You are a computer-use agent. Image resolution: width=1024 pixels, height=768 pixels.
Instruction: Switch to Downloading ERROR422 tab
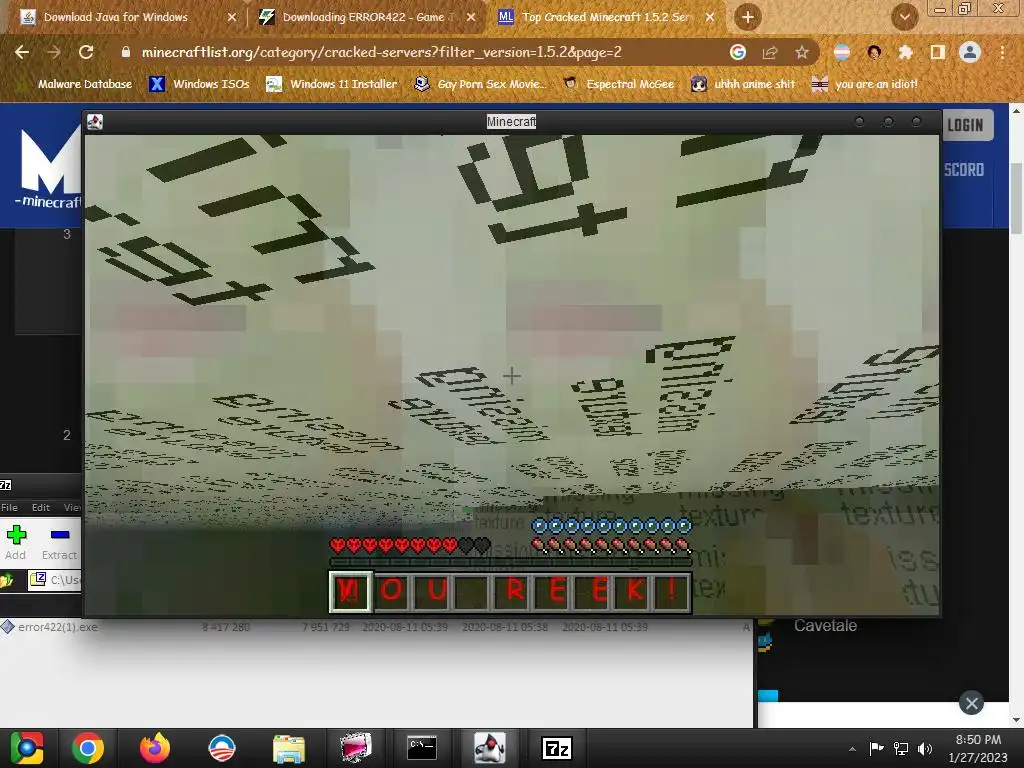pyautogui.click(x=366, y=17)
